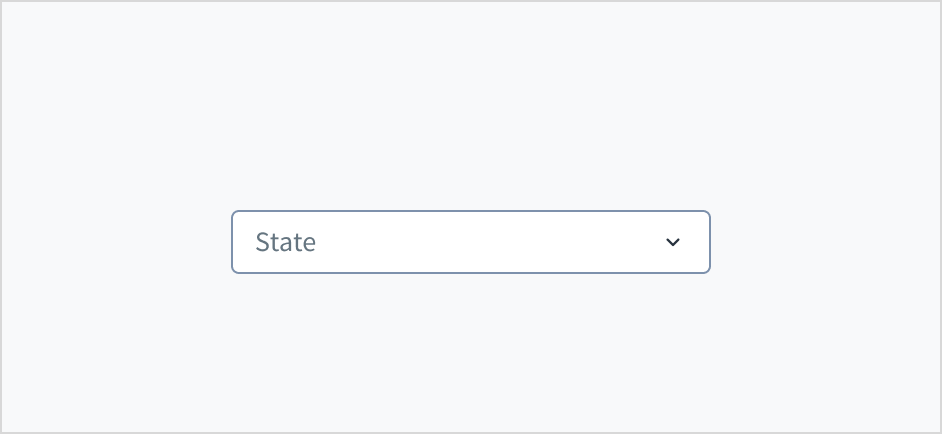Screen dimensions: 942x434
Task: Select the State field's arrow indicator
Action: coord(673,242)
